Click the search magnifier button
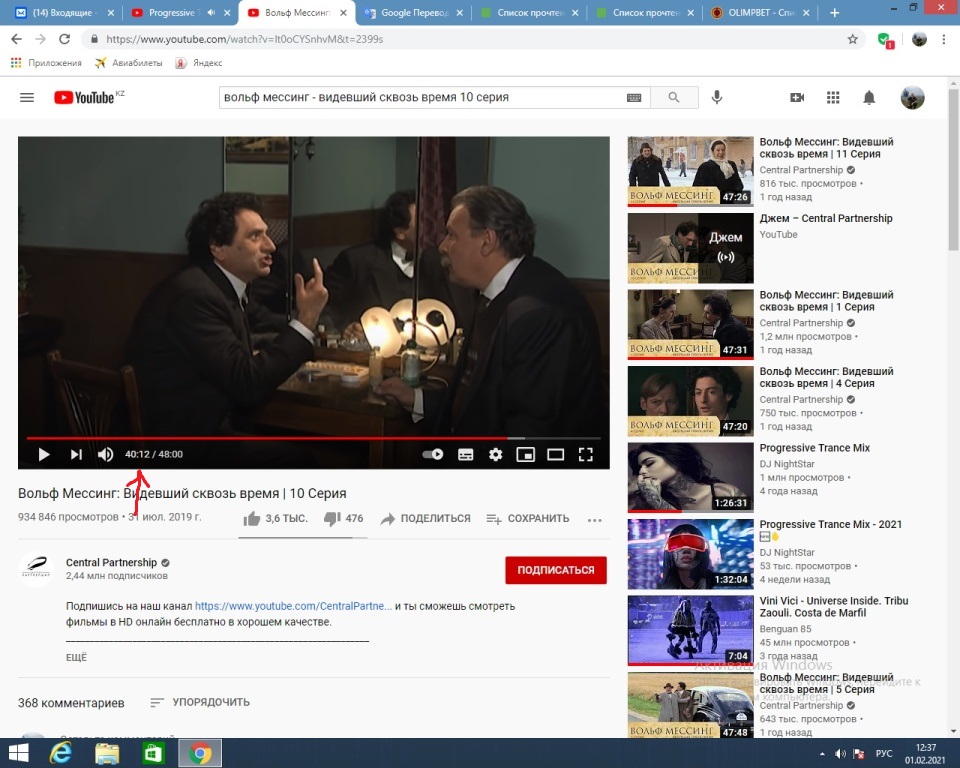 tap(674, 97)
